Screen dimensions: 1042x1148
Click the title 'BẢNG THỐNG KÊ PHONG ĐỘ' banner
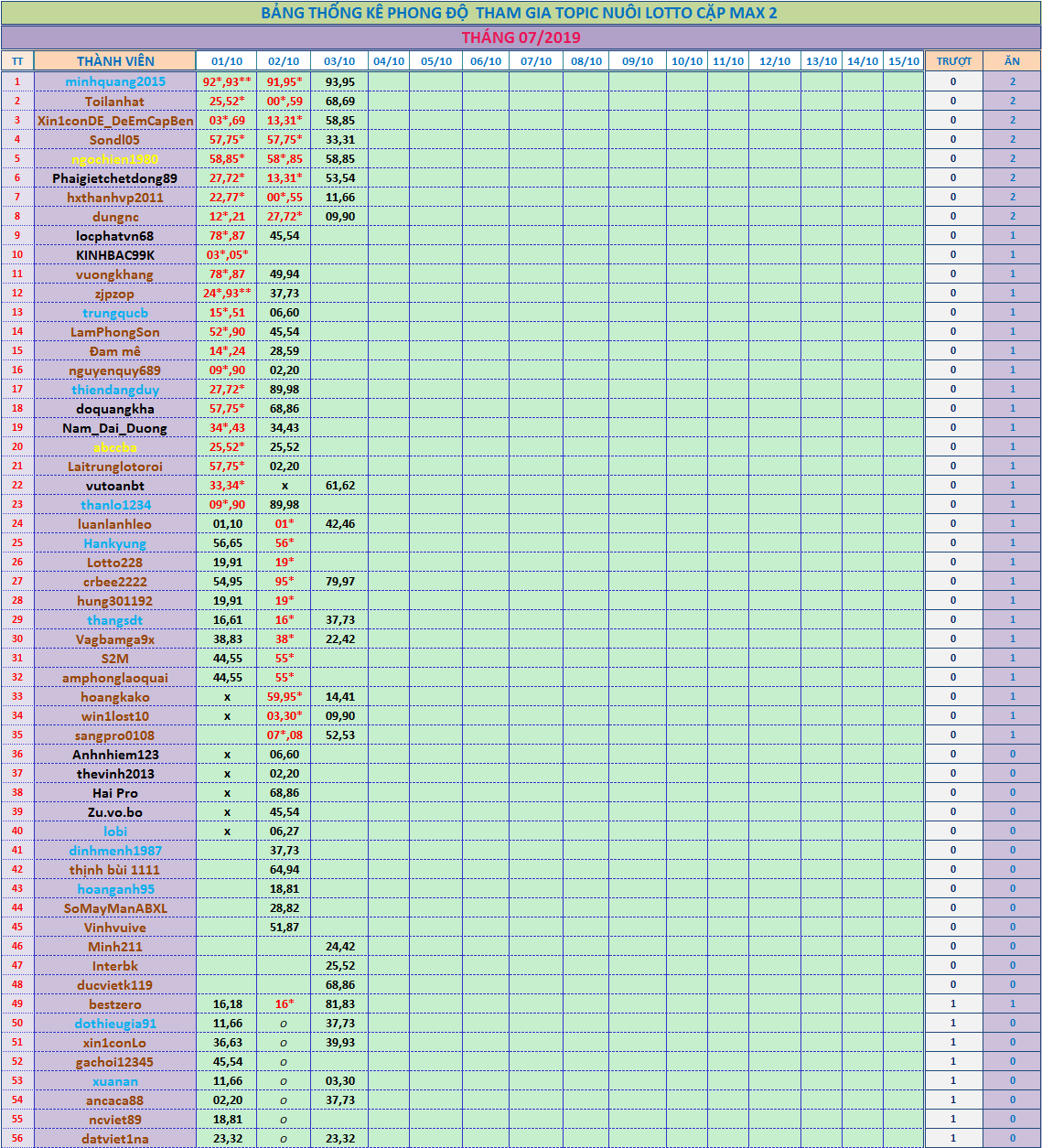pos(520,13)
